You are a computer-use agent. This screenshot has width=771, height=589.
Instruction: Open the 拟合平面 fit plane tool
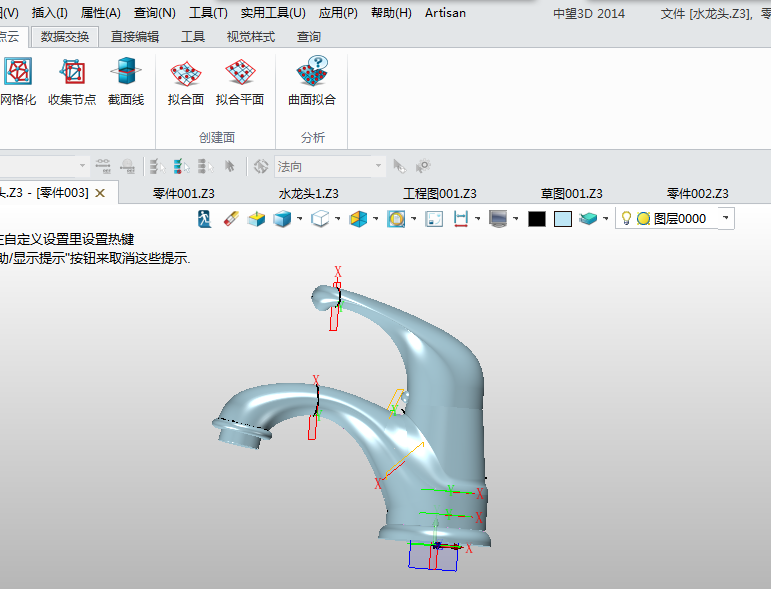pyautogui.click(x=240, y=82)
